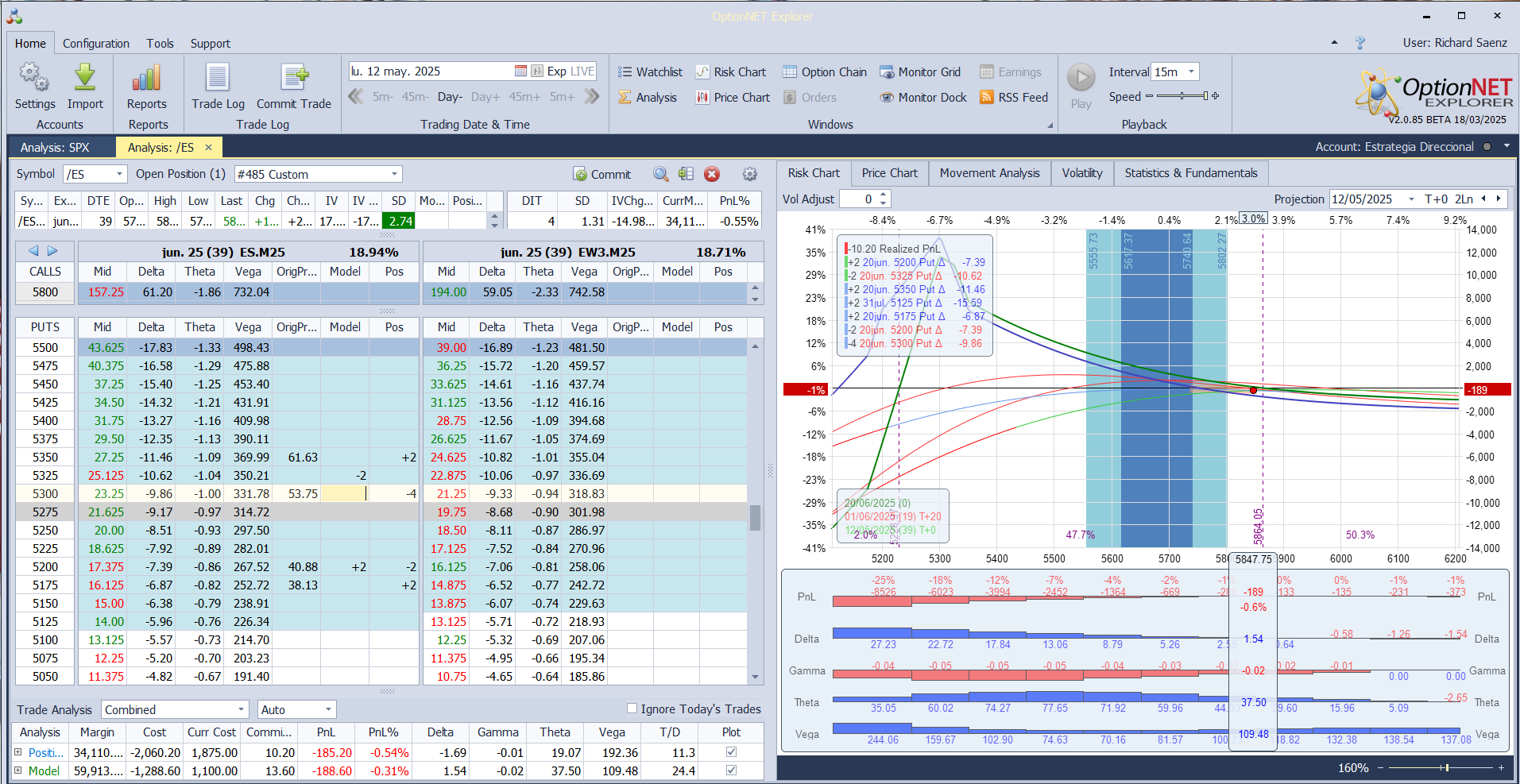Open the Trade Log icon
1520x784 pixels.
pyautogui.click(x=218, y=78)
